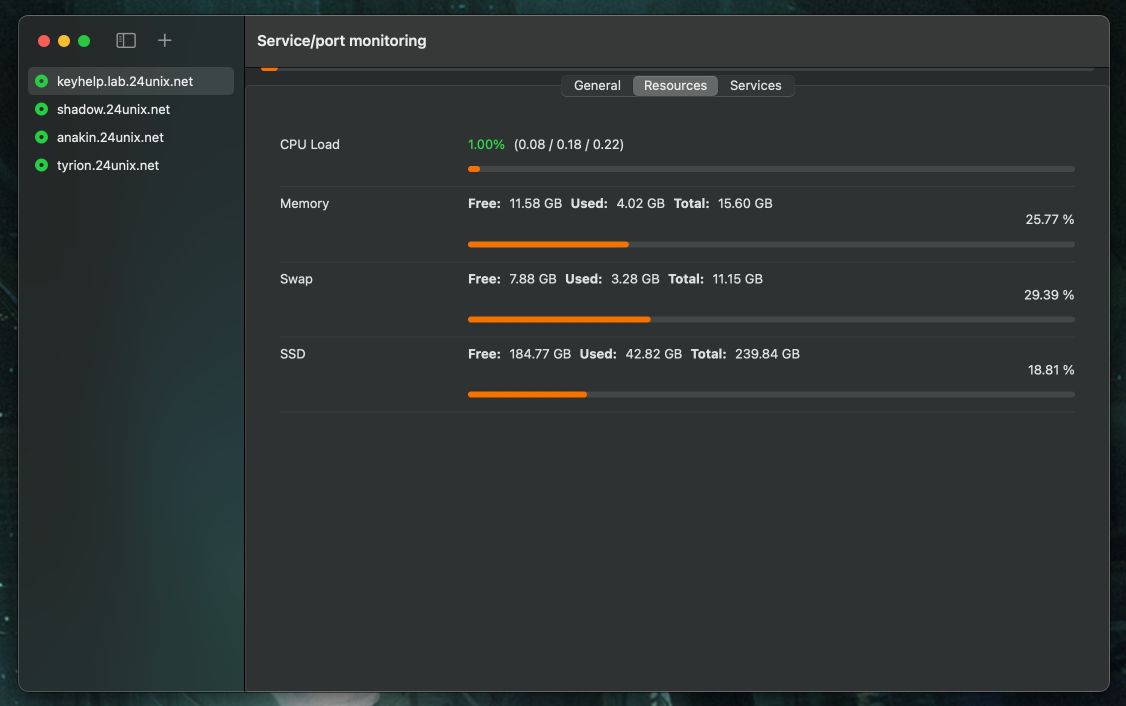Click green status icon beside shadow.24unix.net
Screen dimensions: 1126x706
(x=41, y=110)
